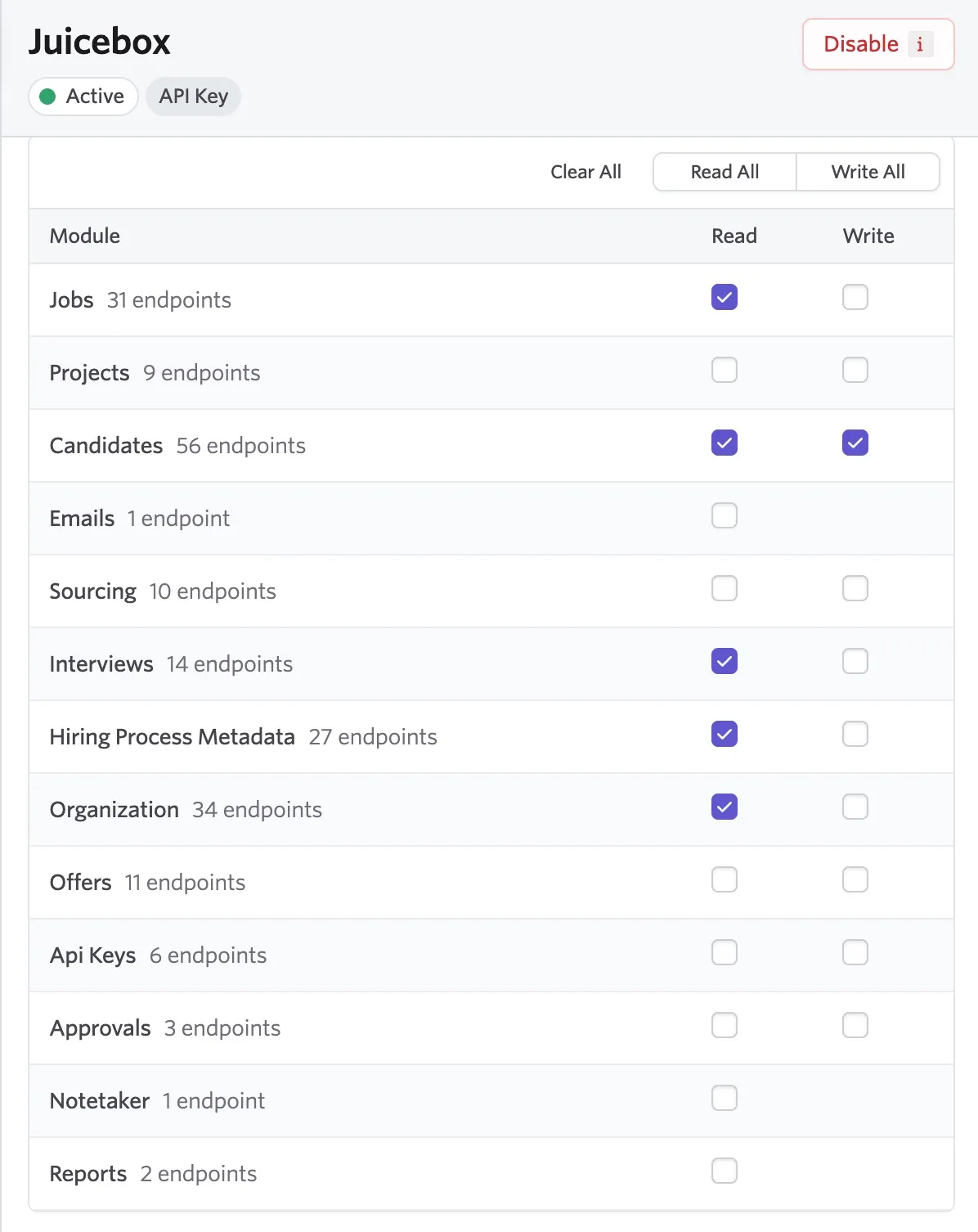
Task: Enable Write for Hiring Process Metadata
Action: click(x=855, y=734)
